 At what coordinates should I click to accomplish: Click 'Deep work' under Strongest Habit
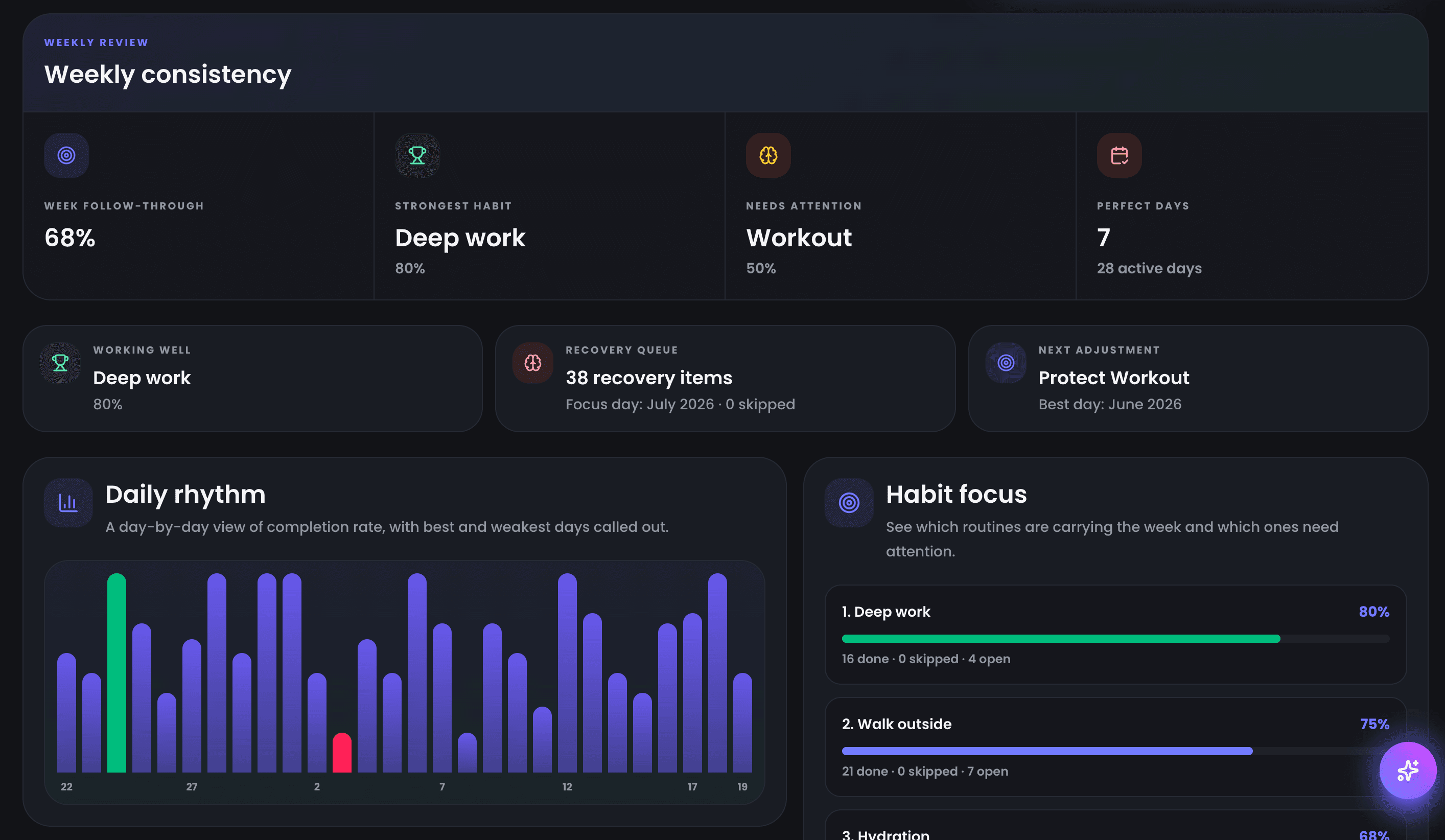460,238
